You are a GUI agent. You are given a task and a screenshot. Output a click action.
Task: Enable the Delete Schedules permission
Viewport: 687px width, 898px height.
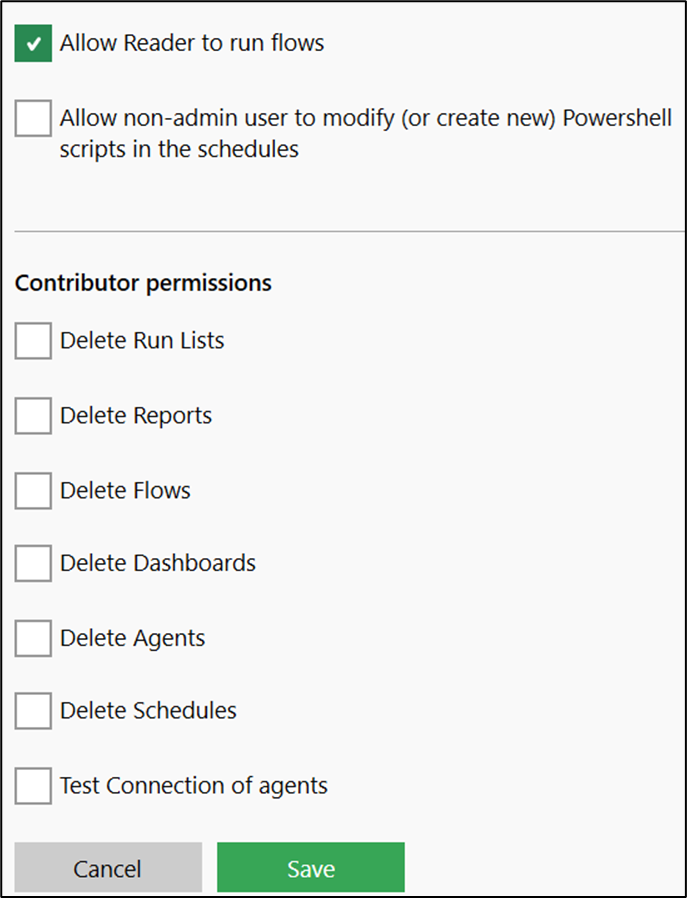click(x=32, y=710)
